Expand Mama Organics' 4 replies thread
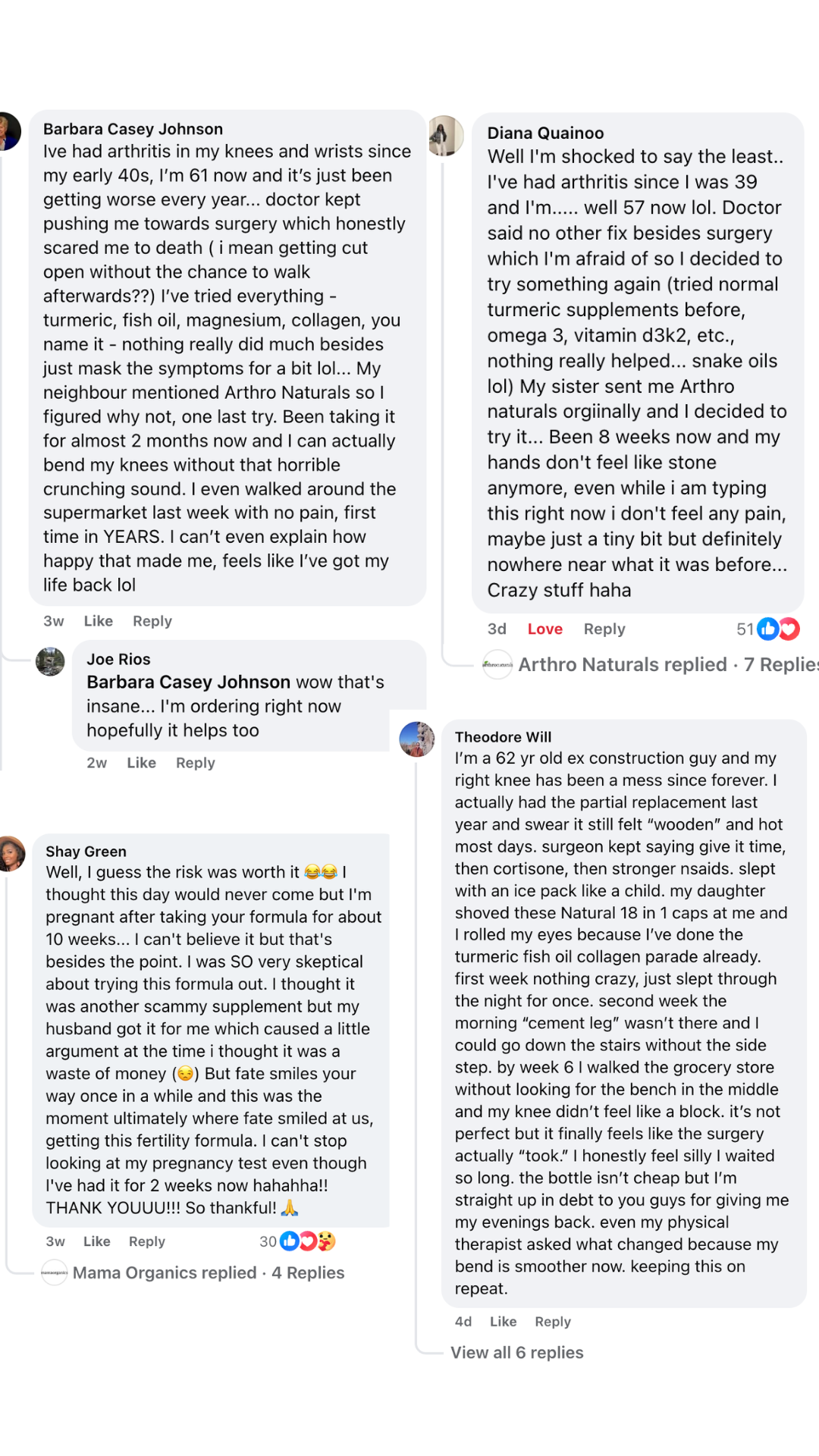 pos(209,1272)
